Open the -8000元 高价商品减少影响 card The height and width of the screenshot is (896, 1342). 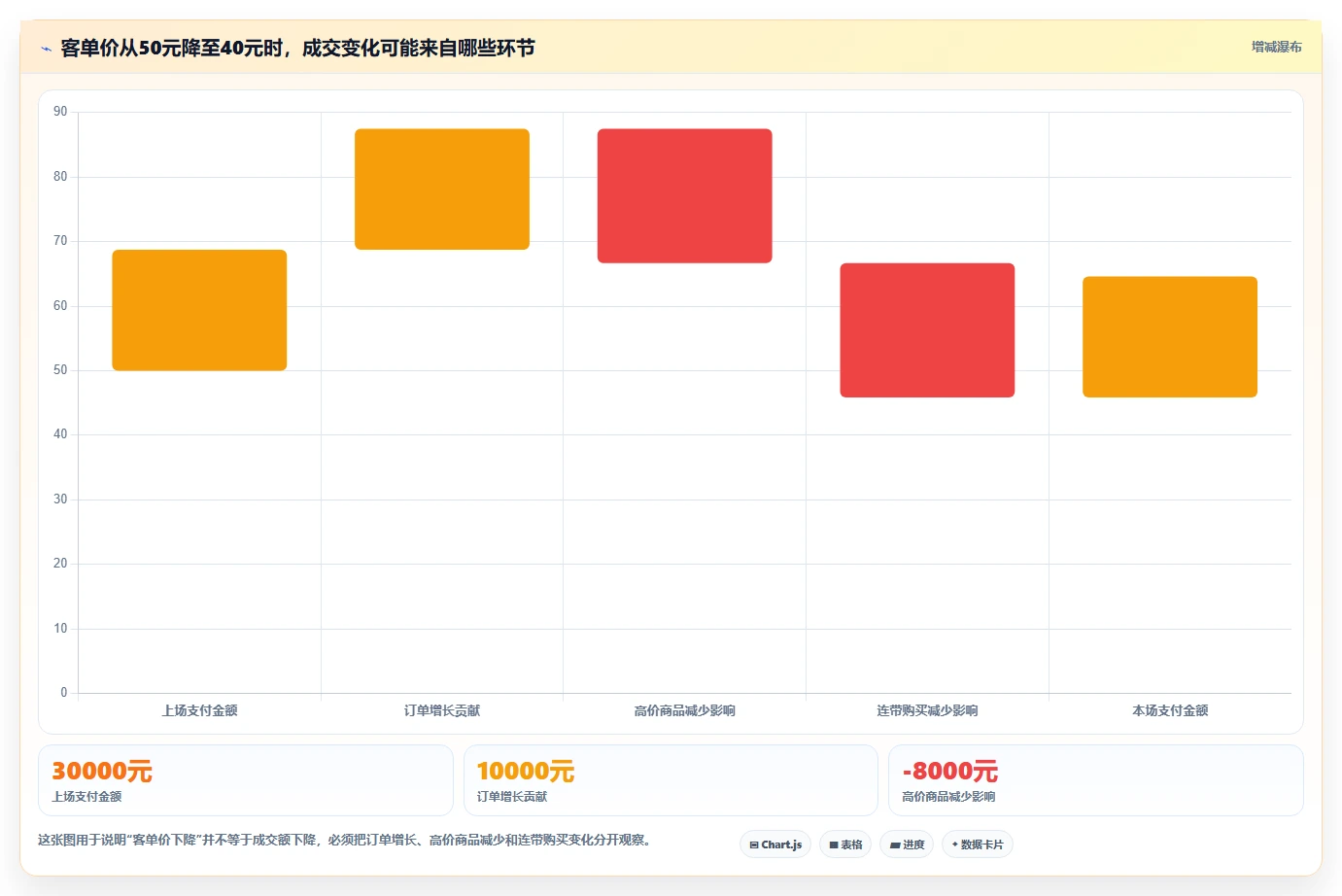(1096, 780)
